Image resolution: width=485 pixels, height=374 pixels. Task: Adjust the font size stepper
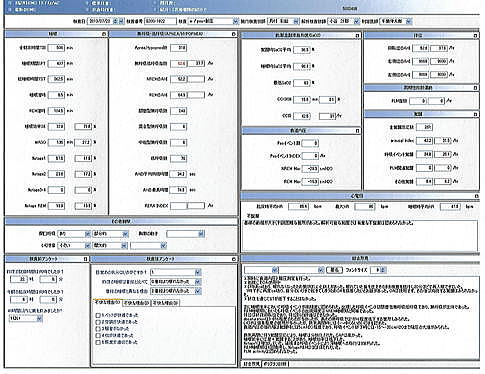click(383, 270)
